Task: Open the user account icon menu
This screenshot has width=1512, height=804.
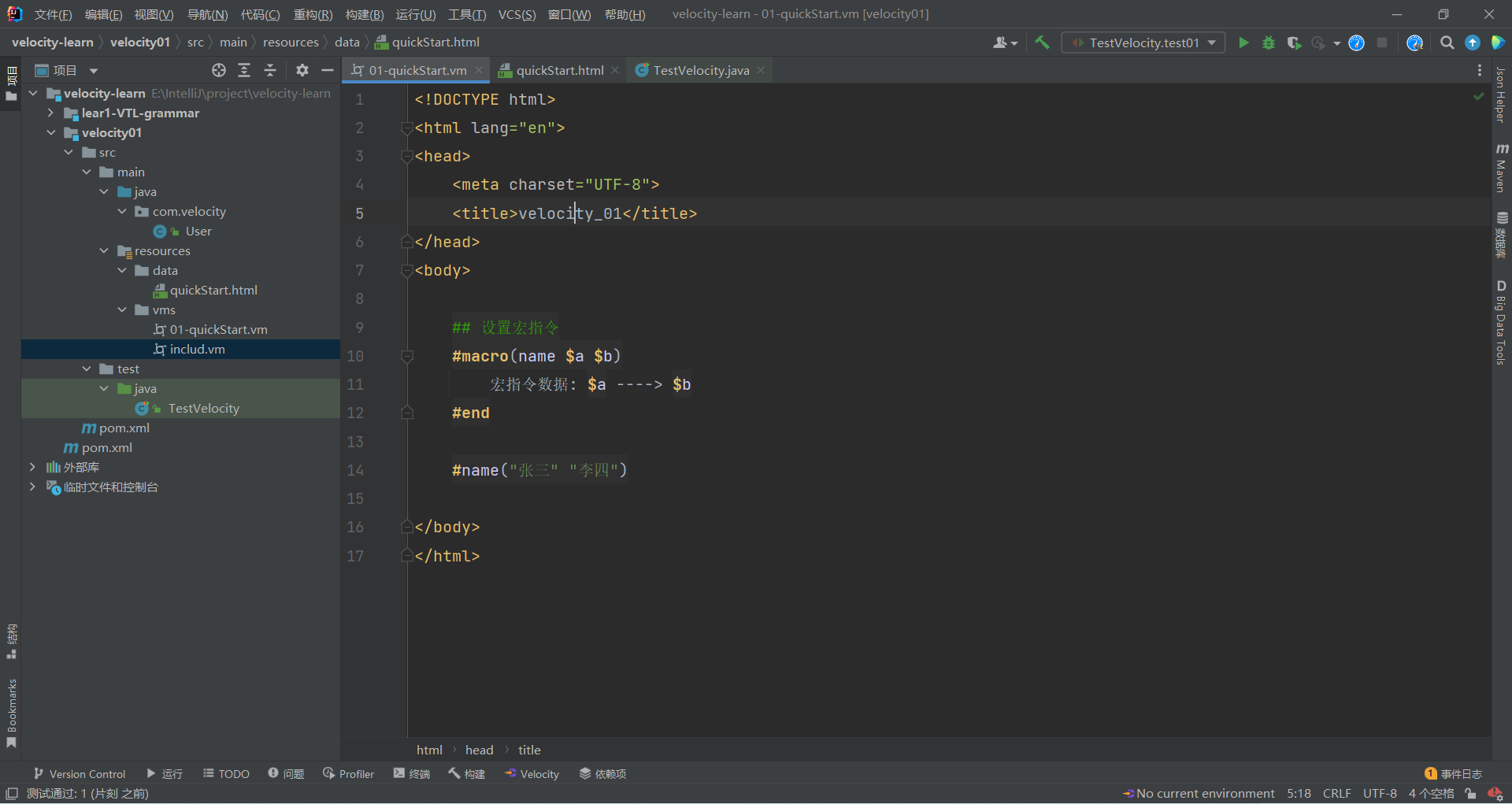Action: pos(1005,43)
